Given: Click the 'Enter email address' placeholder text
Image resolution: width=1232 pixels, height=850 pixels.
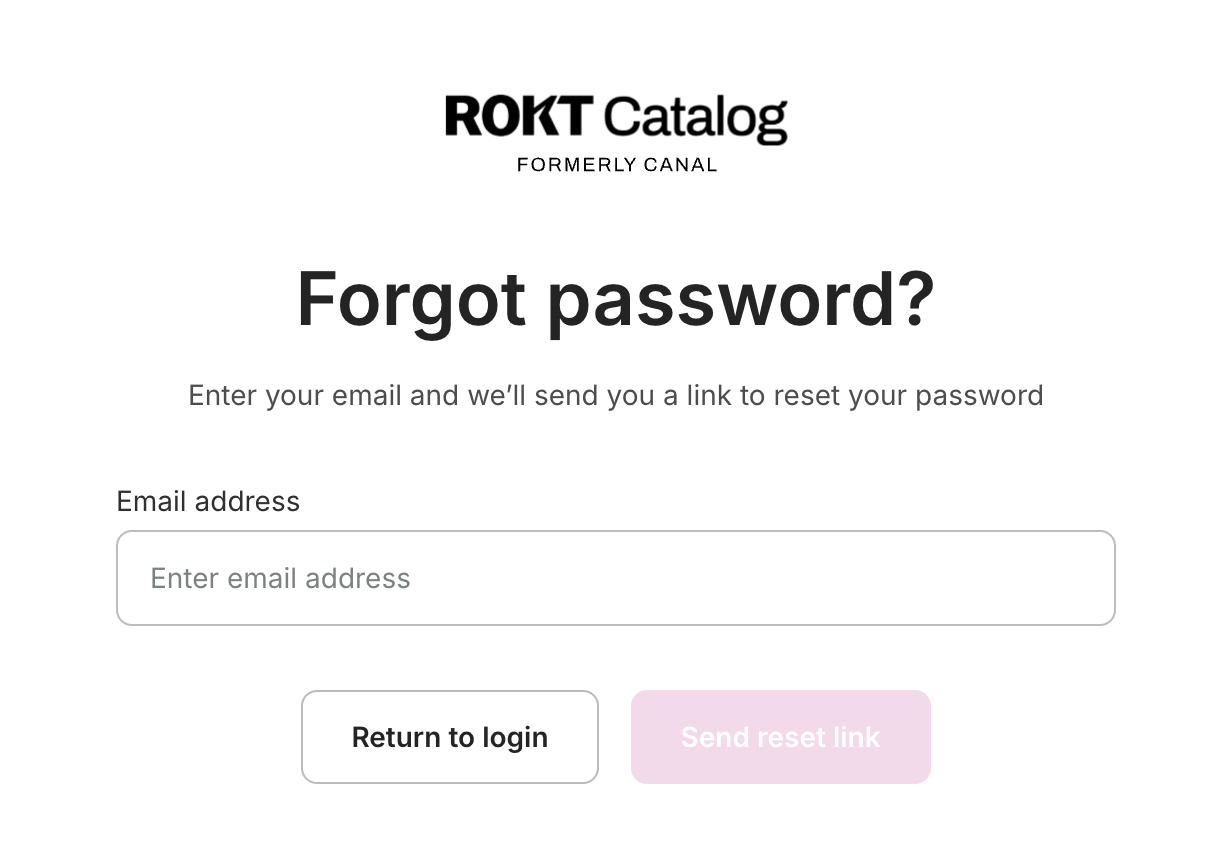Looking at the screenshot, I should click(x=280, y=578).
